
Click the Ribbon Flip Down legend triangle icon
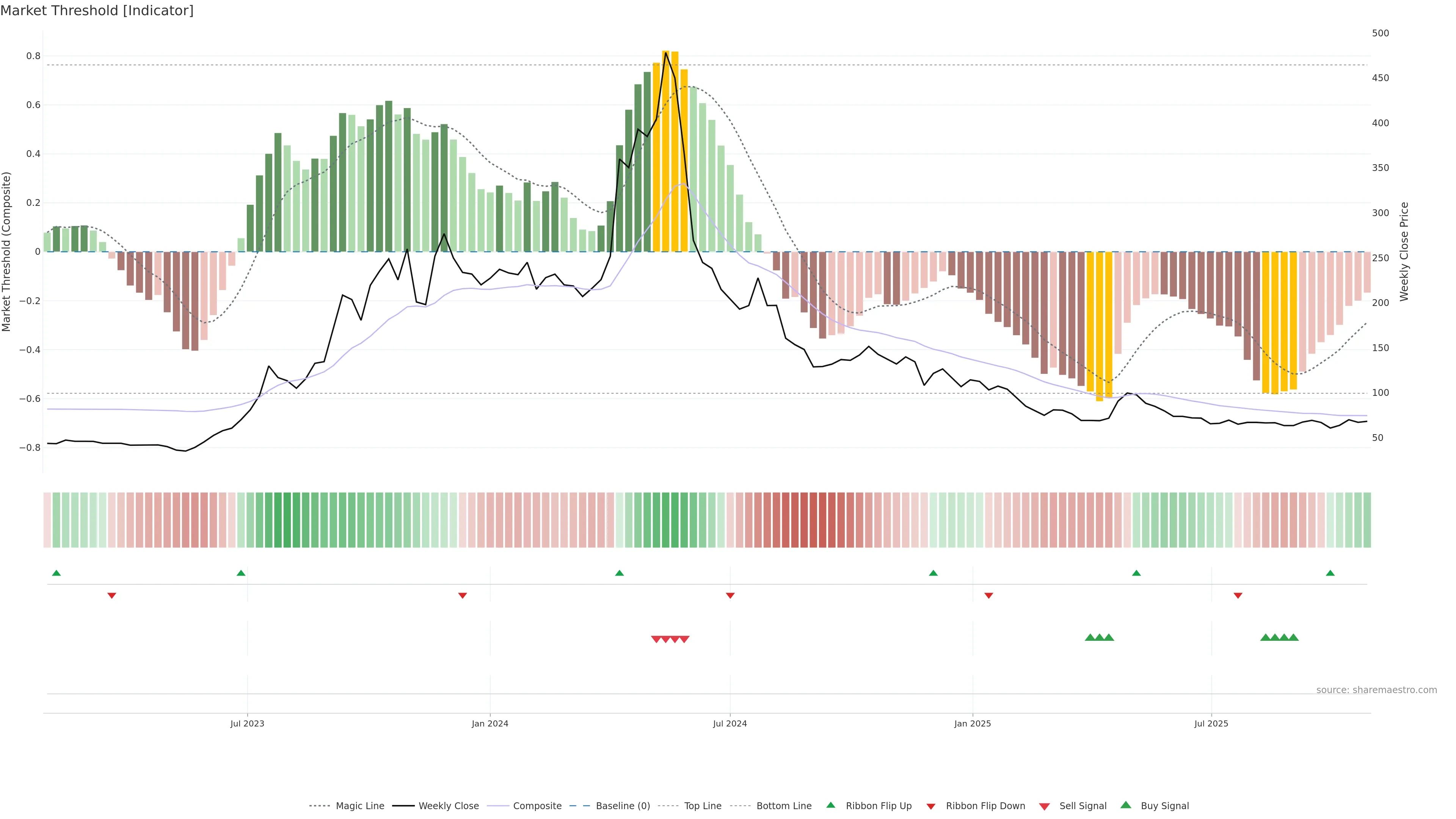tap(931, 806)
